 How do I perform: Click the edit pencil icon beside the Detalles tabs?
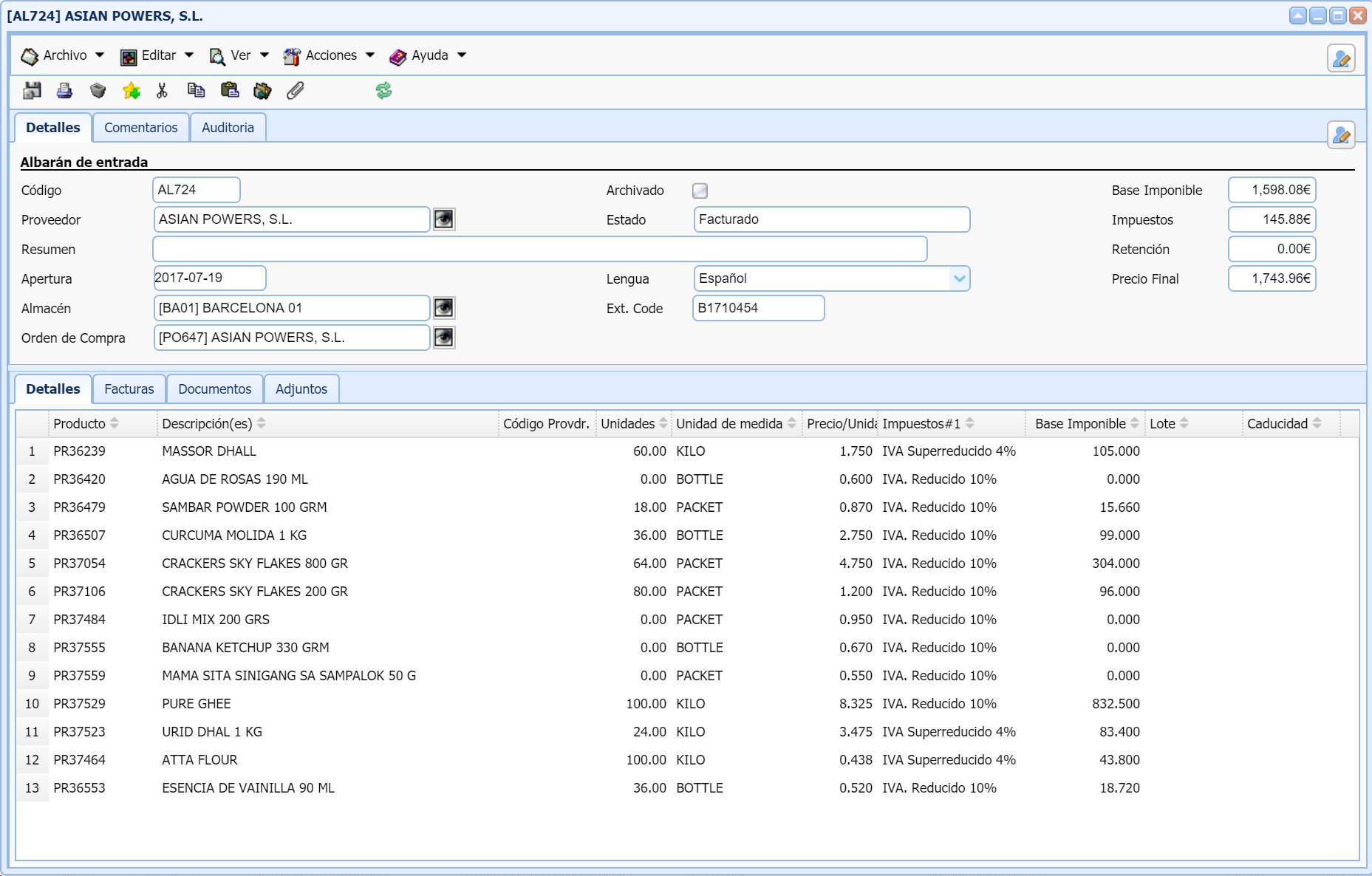pos(1341,135)
